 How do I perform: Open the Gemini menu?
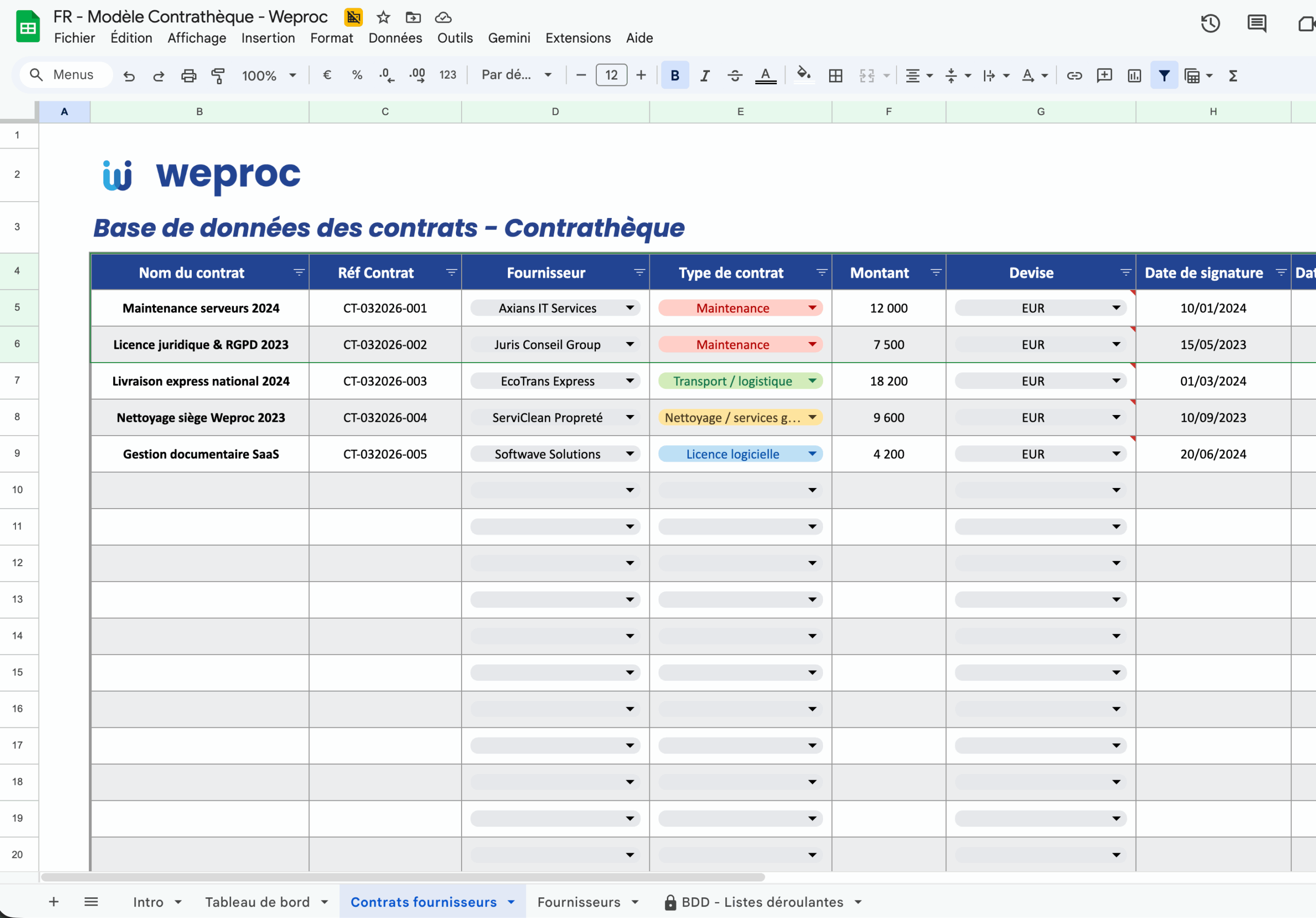tap(509, 38)
